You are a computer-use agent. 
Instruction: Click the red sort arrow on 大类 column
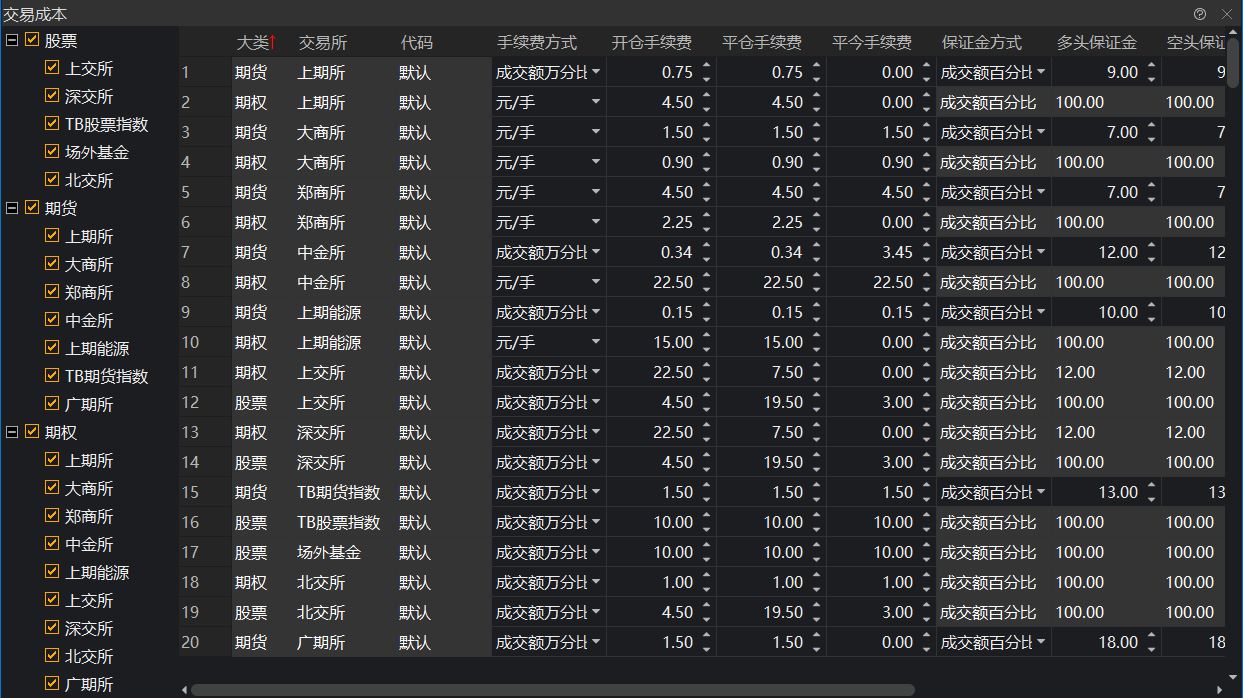[x=273, y=43]
